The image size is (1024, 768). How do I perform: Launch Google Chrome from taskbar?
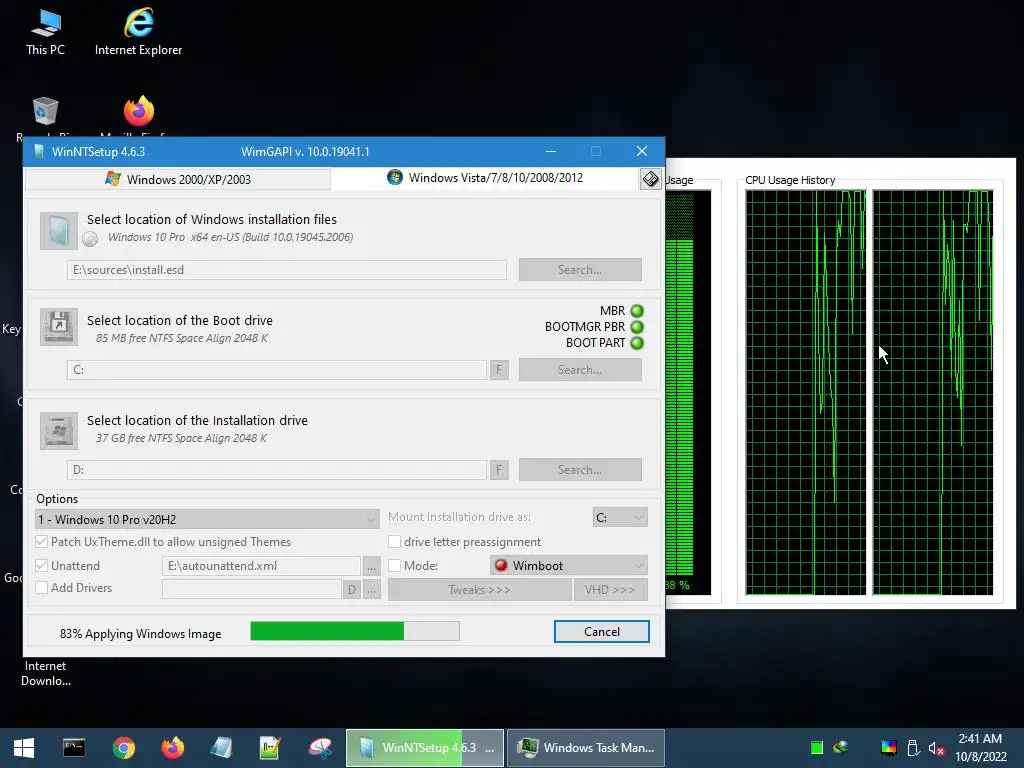[x=123, y=748]
